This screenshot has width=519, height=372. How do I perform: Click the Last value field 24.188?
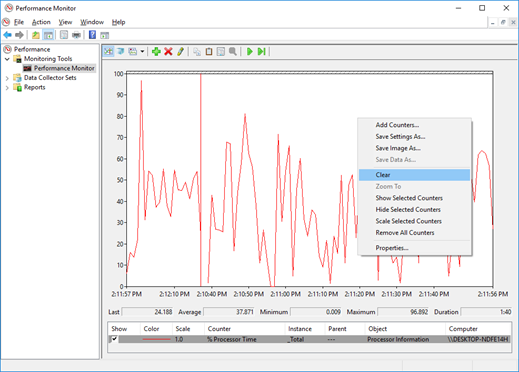147,312
